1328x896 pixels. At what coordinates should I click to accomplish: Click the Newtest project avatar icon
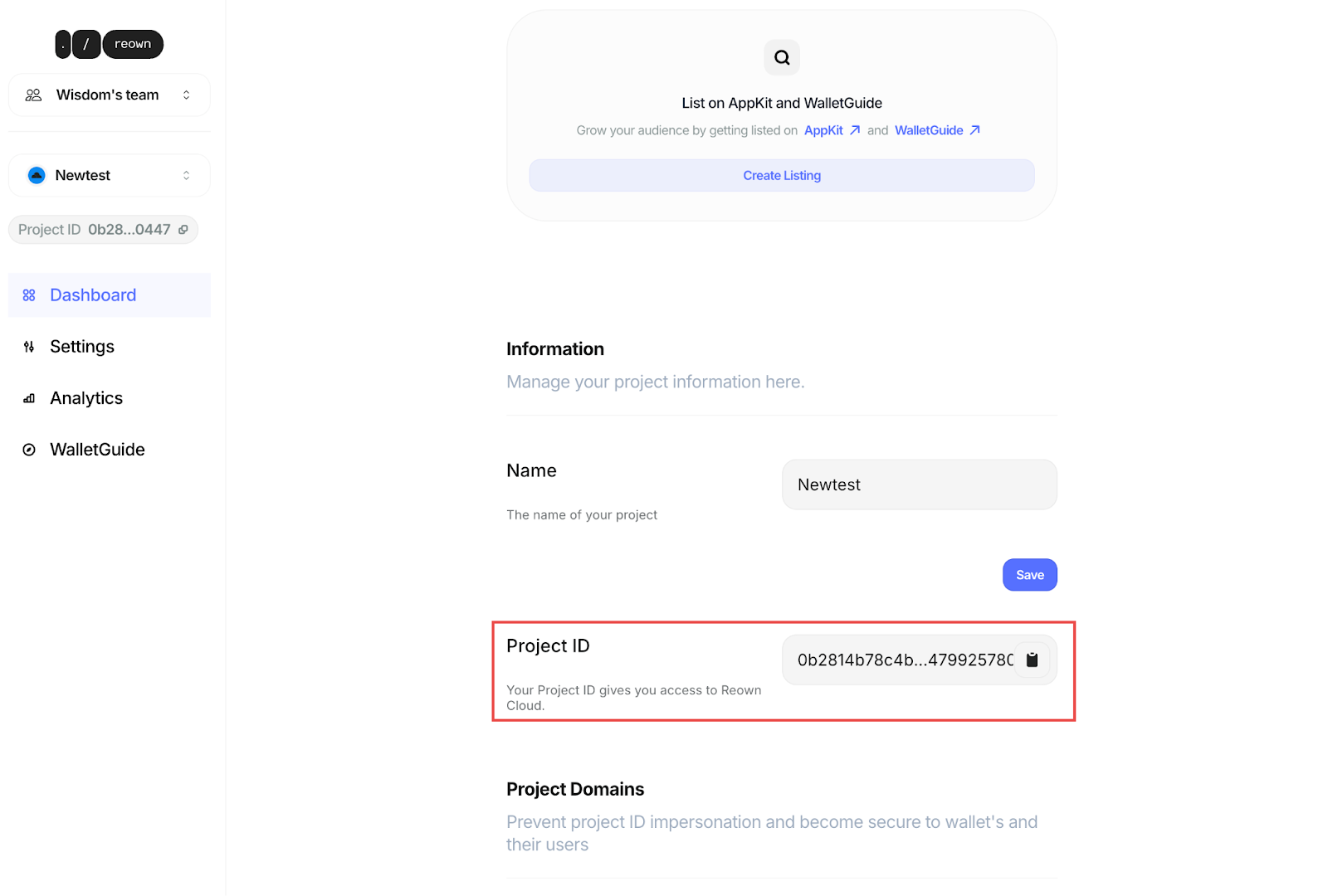(x=37, y=175)
